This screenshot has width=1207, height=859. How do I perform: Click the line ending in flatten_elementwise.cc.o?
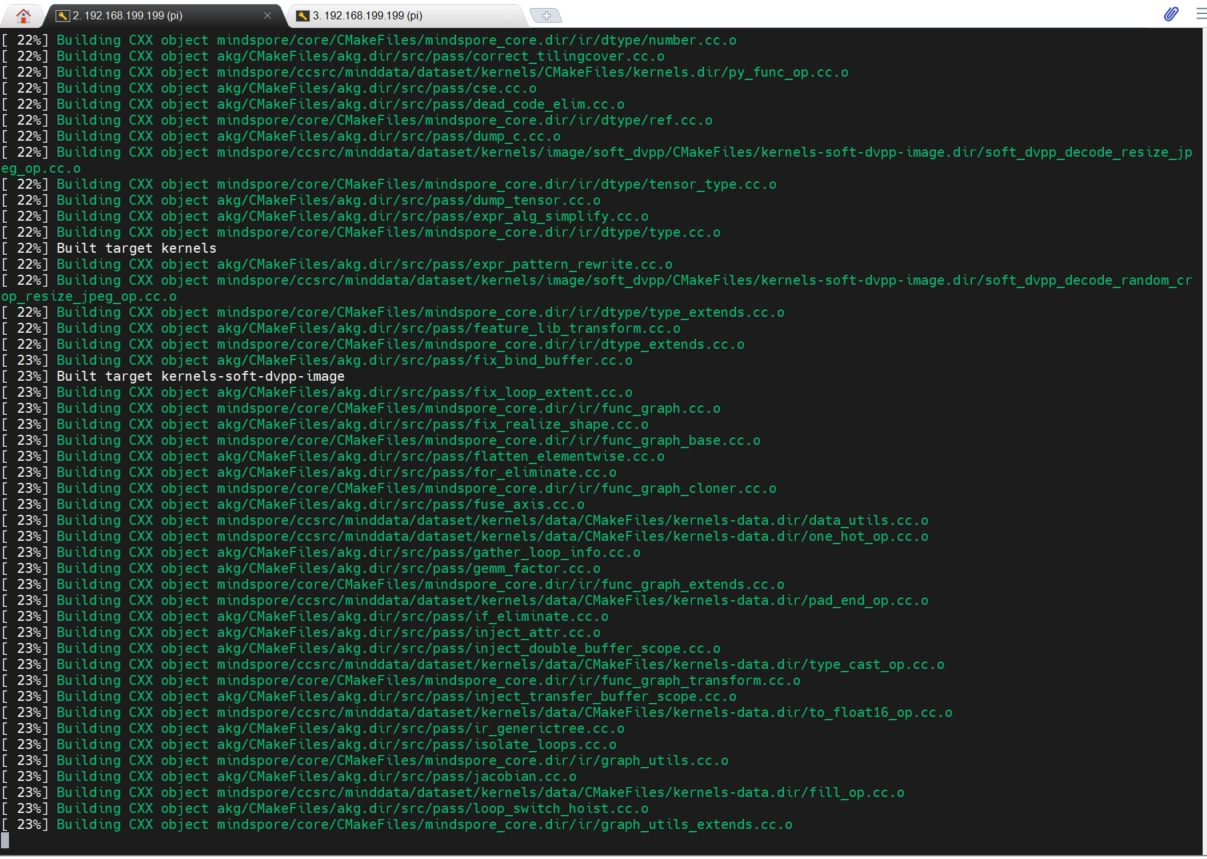pyautogui.click(x=332, y=456)
